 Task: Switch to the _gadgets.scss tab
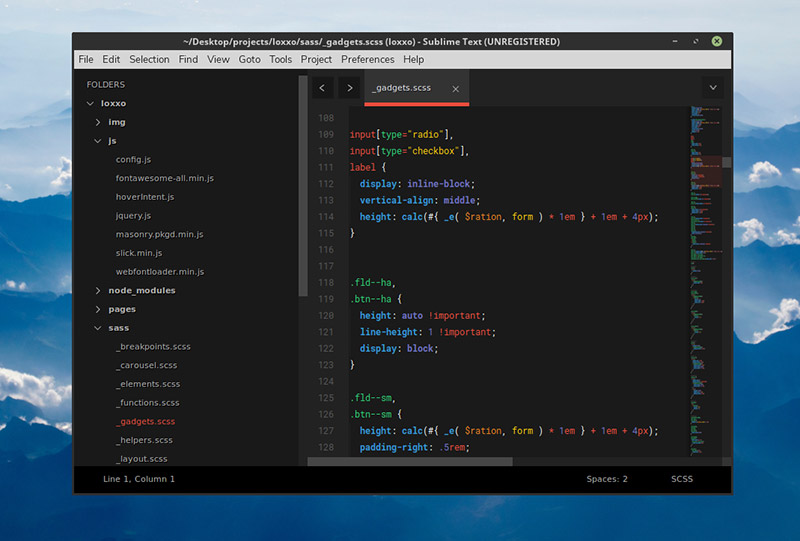pyautogui.click(x=402, y=88)
